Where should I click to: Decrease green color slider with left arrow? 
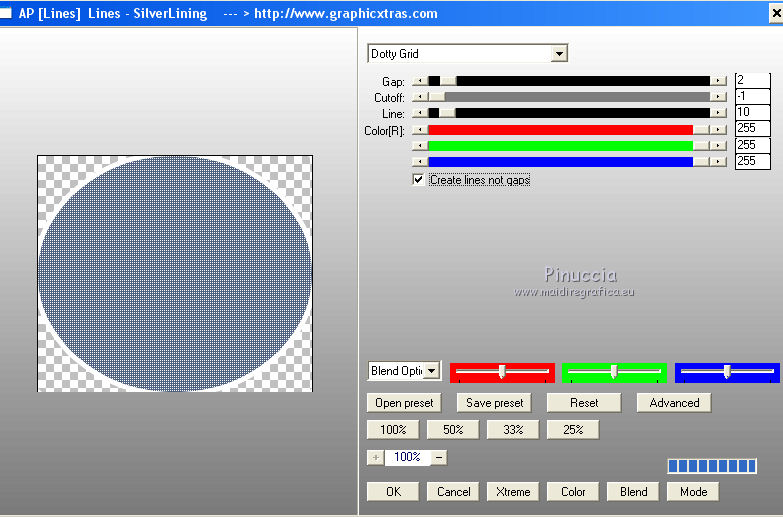pyautogui.click(x=420, y=146)
